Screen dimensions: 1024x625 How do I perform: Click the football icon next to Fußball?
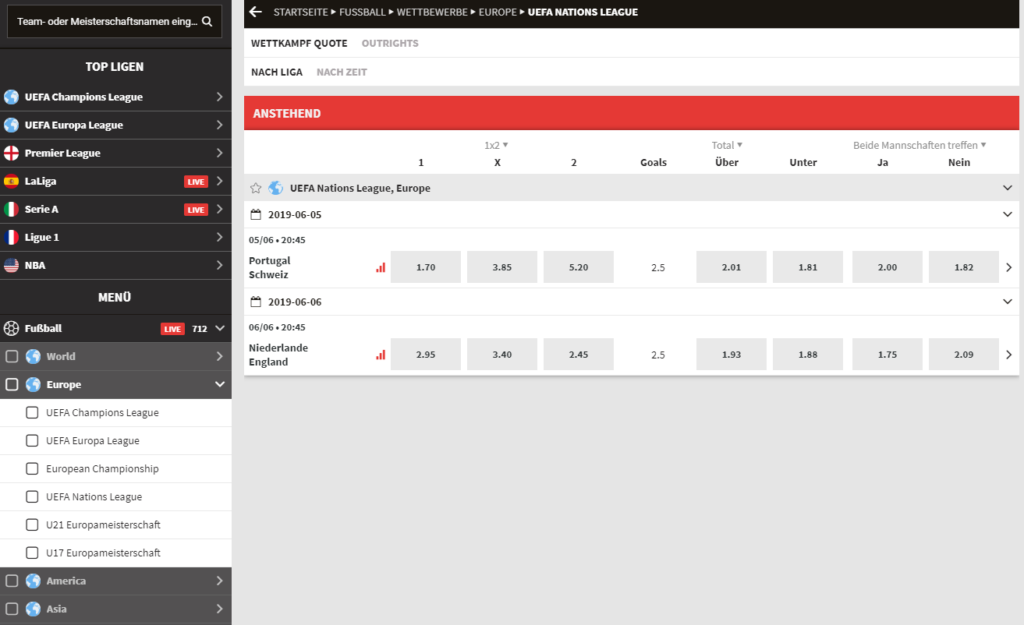11,329
